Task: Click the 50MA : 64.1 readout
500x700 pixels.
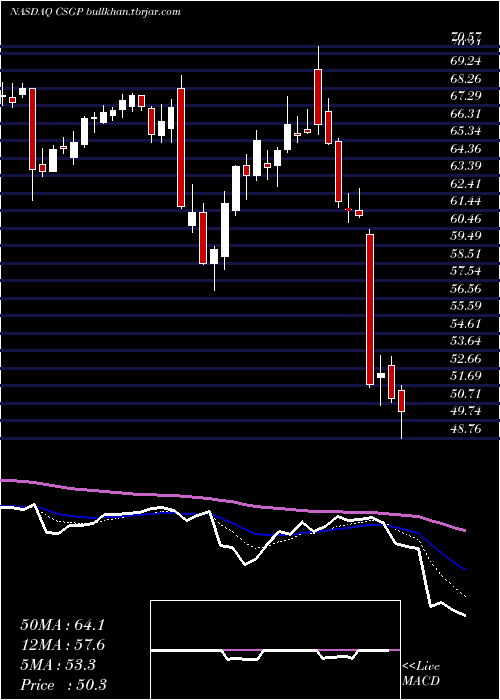Action: (62, 625)
